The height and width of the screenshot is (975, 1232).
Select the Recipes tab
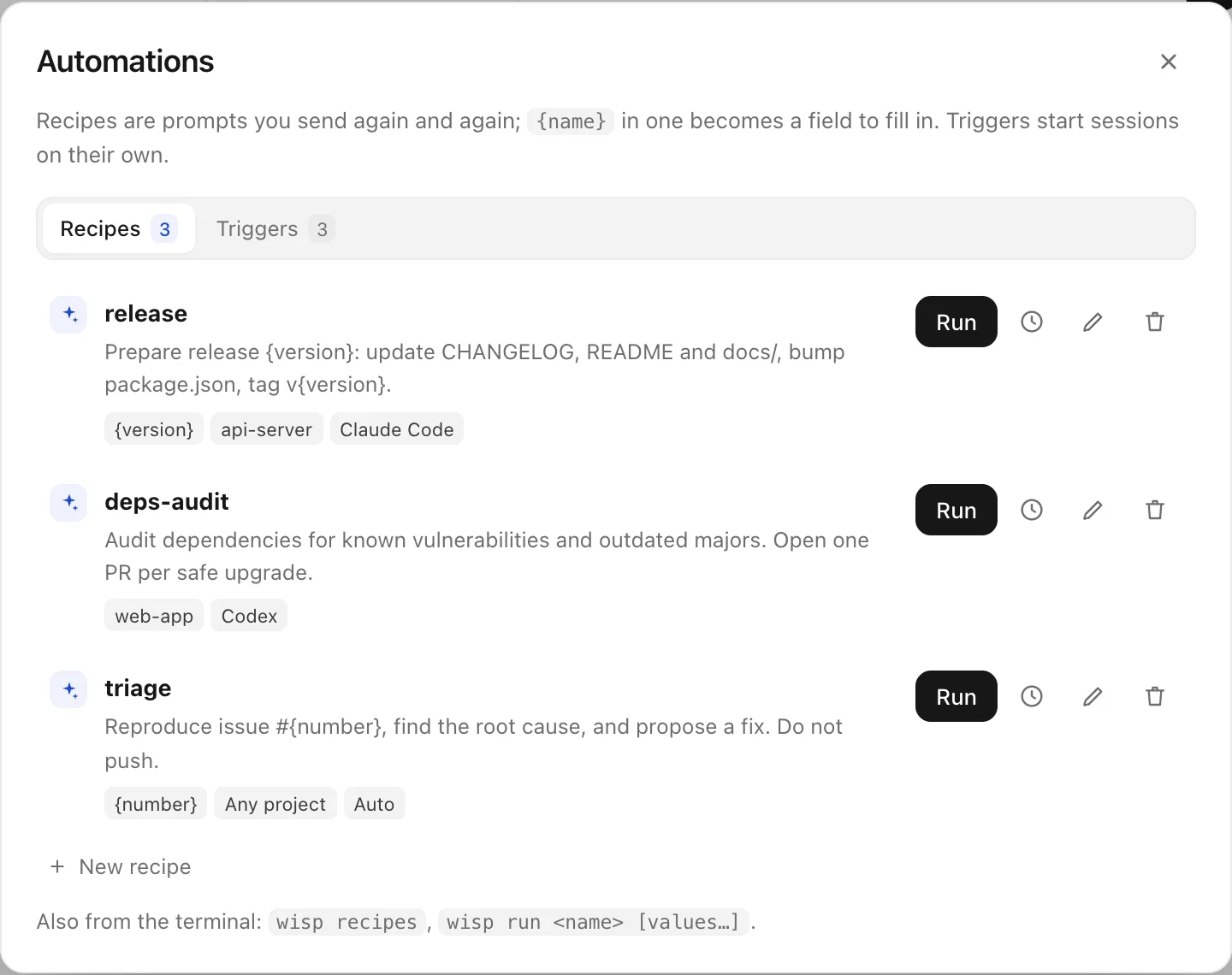[118, 228]
